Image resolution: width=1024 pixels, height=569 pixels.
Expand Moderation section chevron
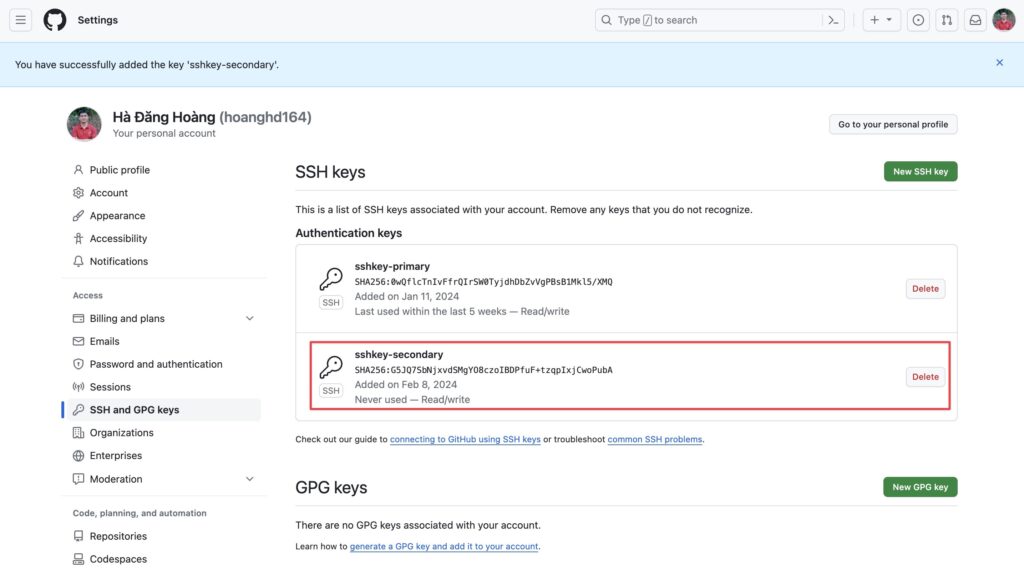(249, 479)
